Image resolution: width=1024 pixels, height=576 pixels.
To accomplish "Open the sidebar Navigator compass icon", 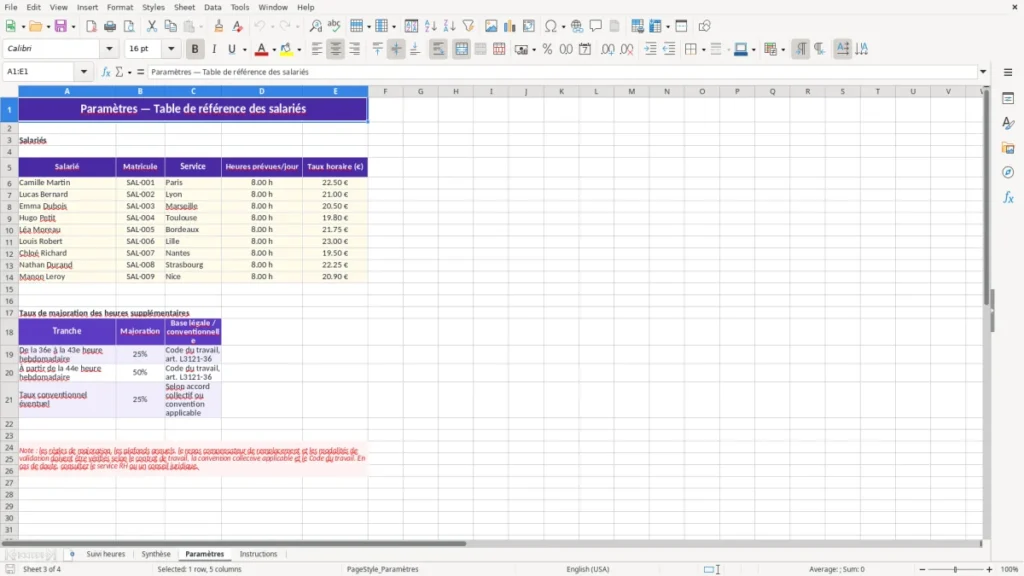I will [x=1008, y=172].
